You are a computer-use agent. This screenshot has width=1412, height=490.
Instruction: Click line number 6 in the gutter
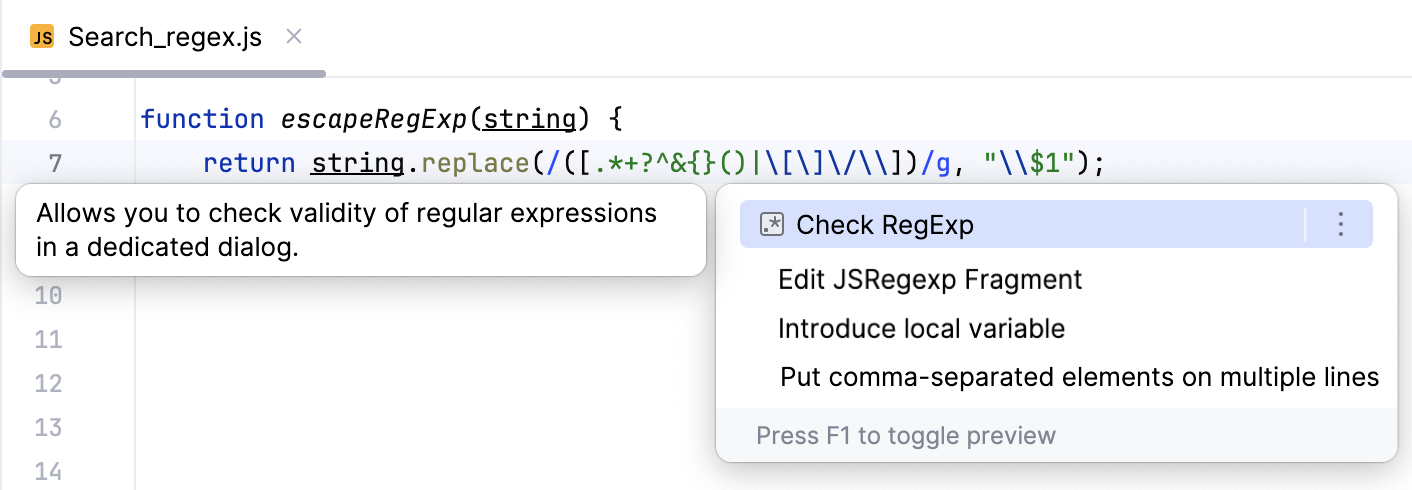pyautogui.click(x=54, y=120)
